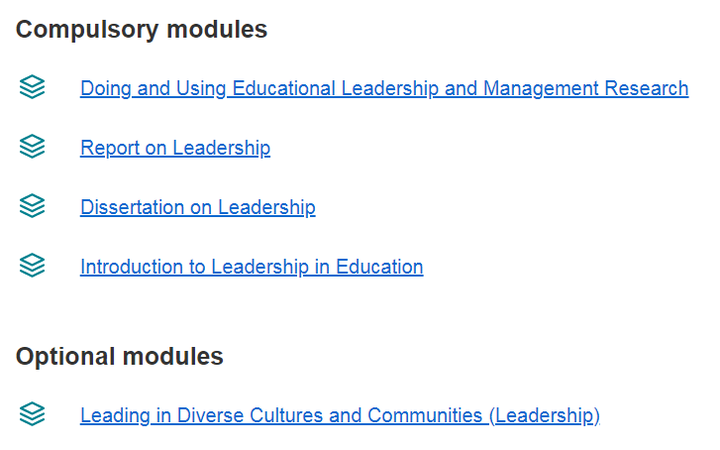Visit Leading in Diverse Cultures and Communities link
The height and width of the screenshot is (450, 720).
click(x=340, y=416)
